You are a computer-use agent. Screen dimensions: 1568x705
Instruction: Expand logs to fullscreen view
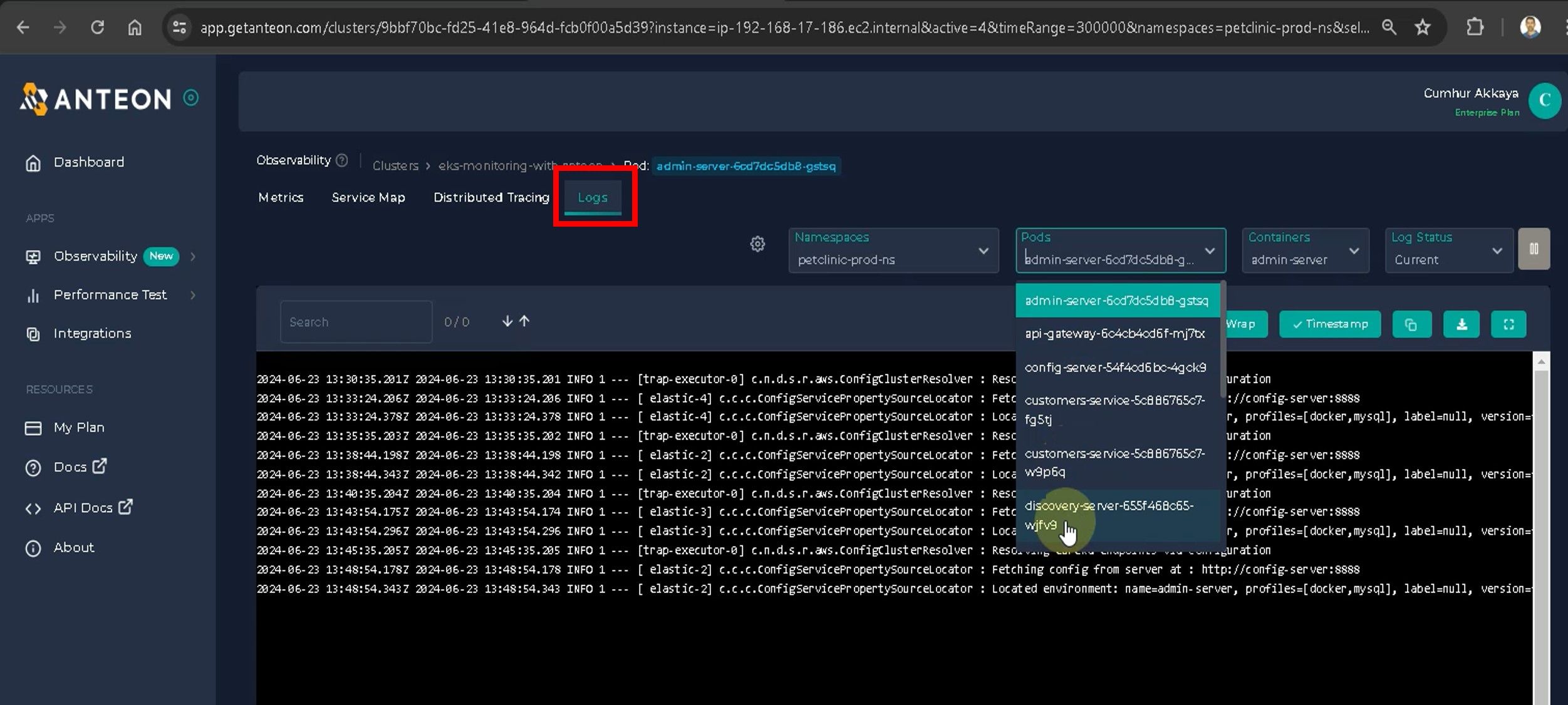pyautogui.click(x=1508, y=324)
